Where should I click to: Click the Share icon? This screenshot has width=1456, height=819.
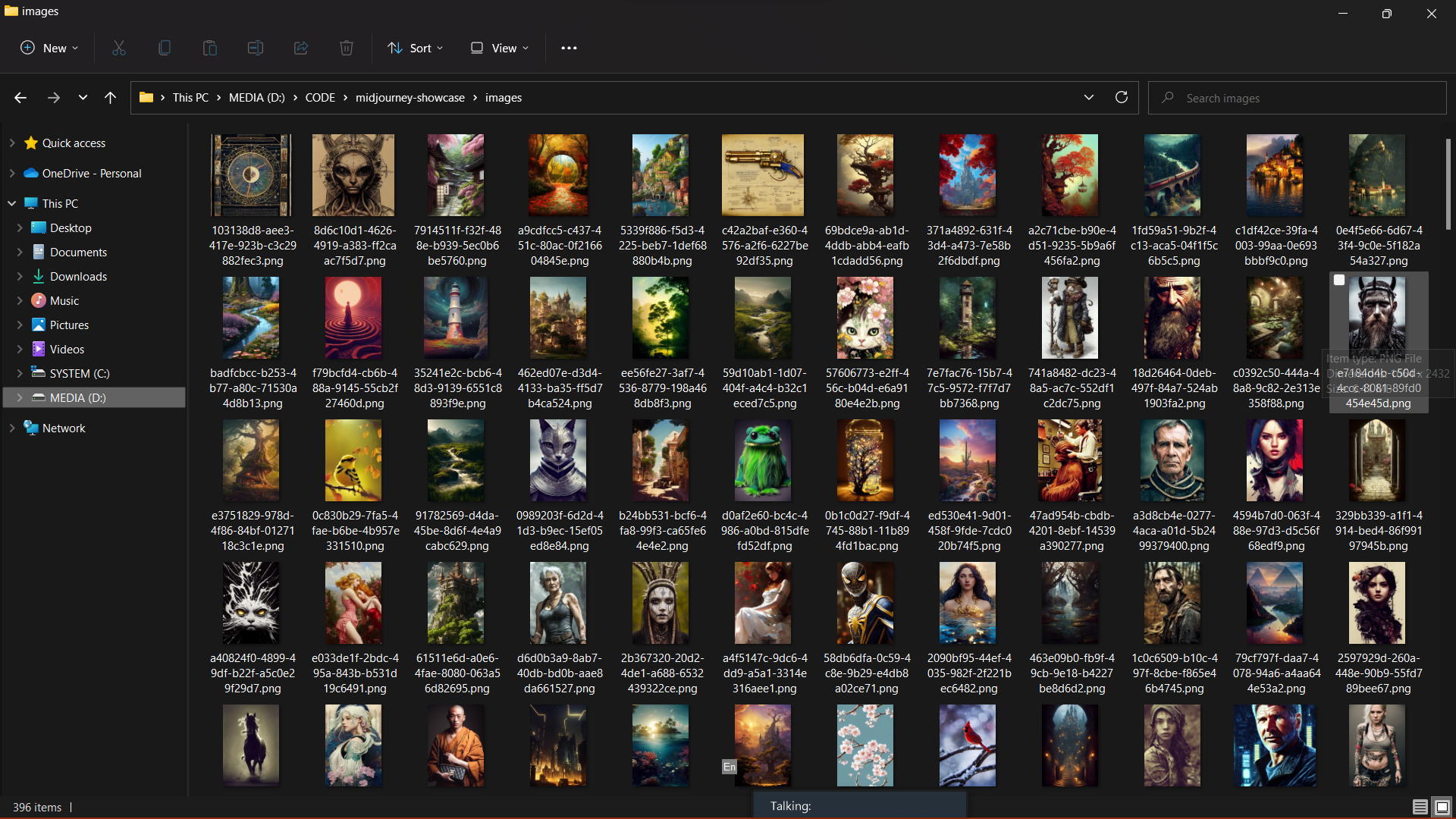pos(301,48)
